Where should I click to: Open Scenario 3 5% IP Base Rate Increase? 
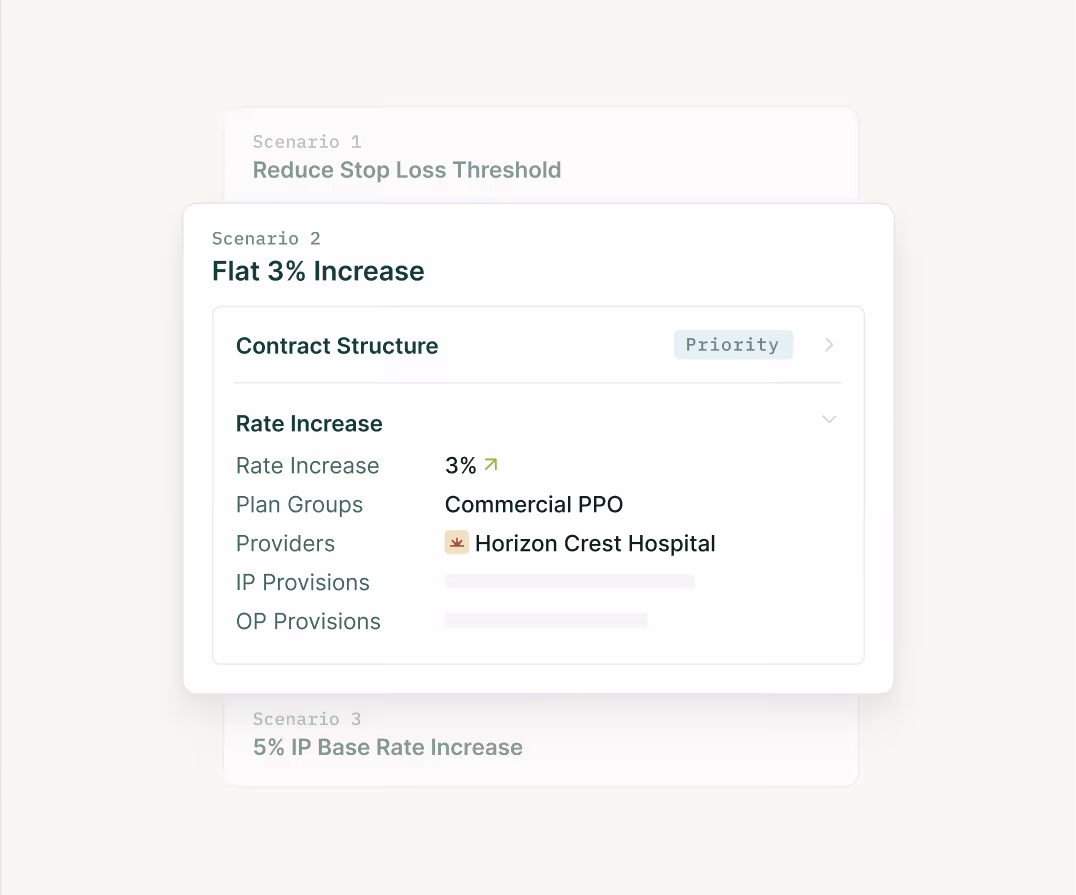(387, 747)
